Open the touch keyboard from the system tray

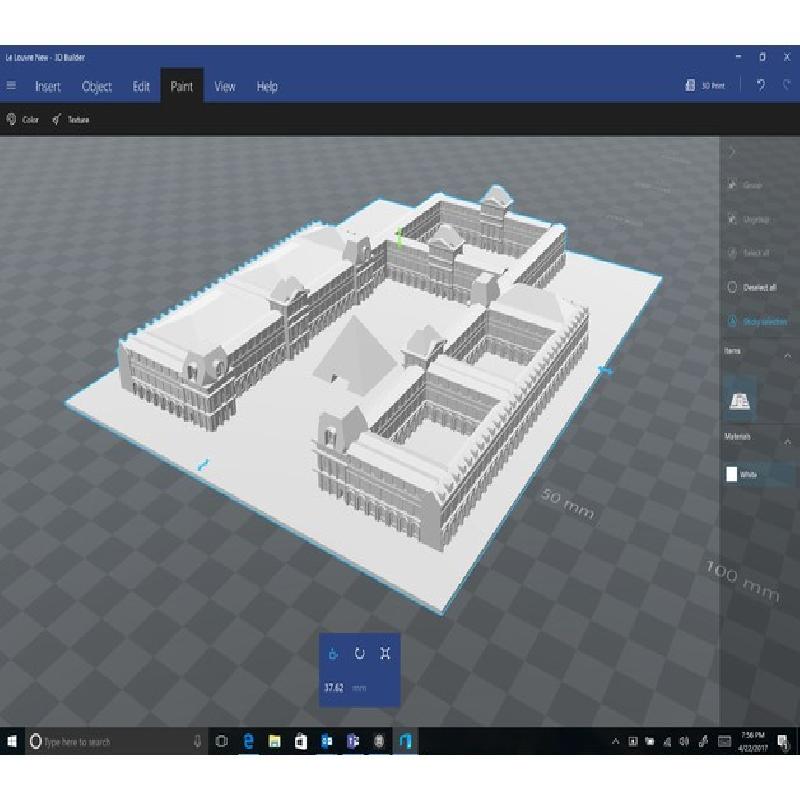coord(724,741)
